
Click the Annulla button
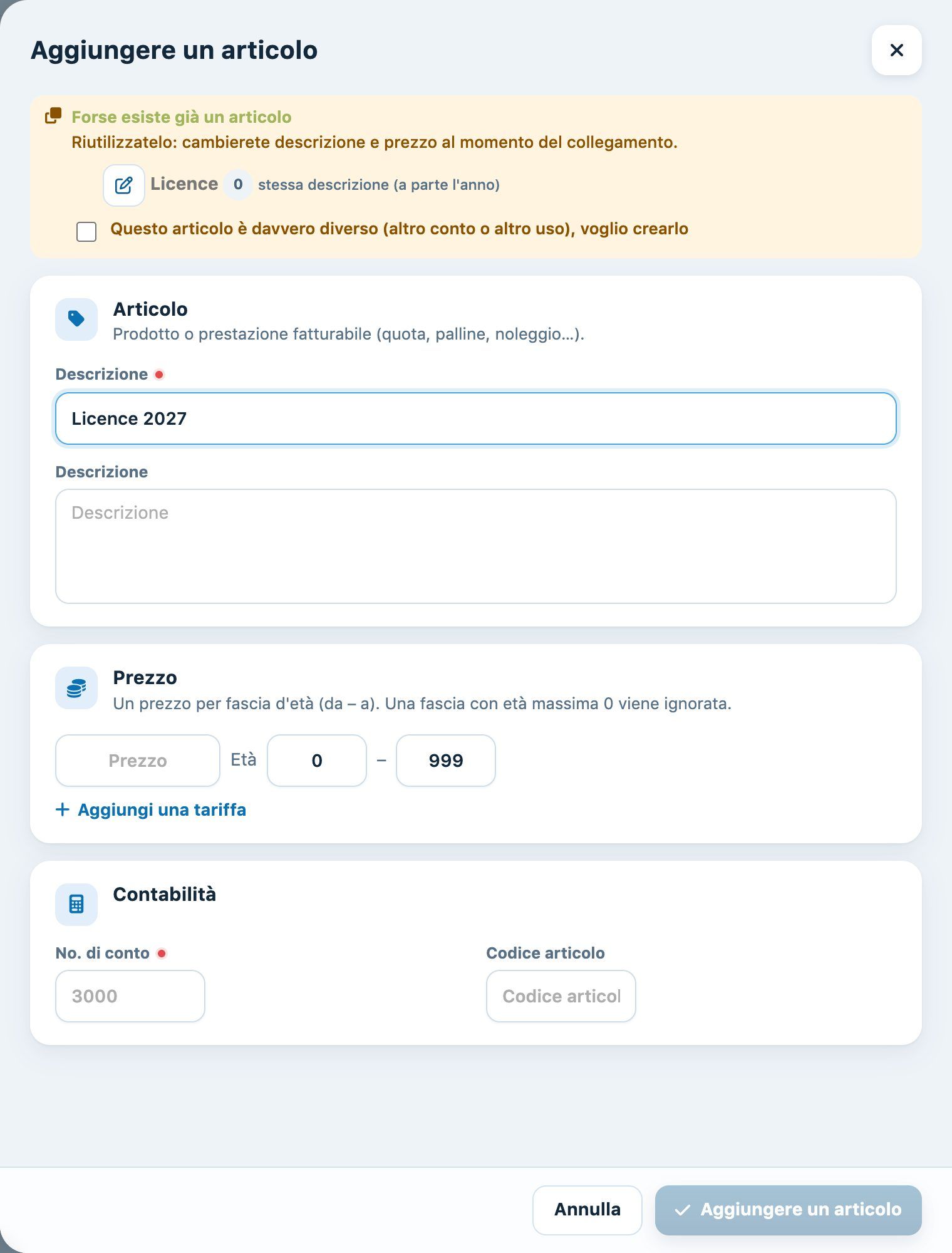[587, 1210]
